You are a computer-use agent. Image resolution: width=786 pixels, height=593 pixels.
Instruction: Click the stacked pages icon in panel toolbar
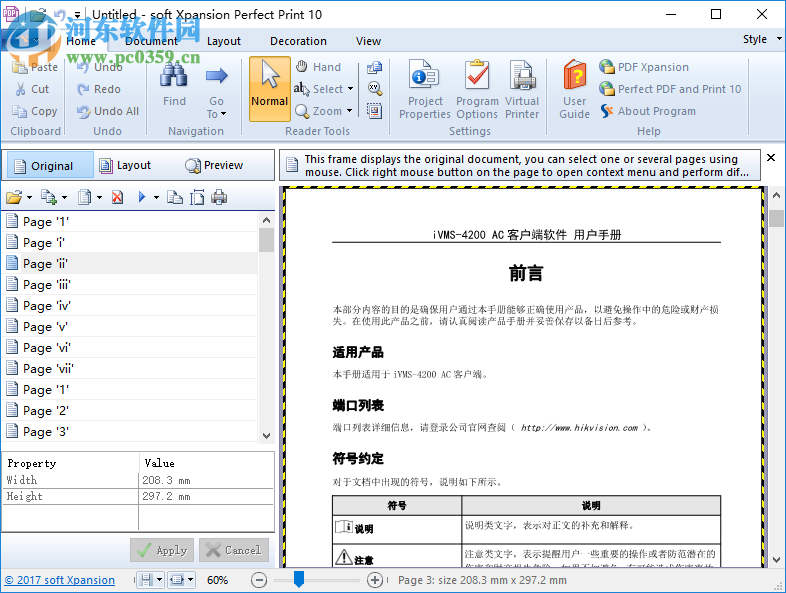(85, 197)
